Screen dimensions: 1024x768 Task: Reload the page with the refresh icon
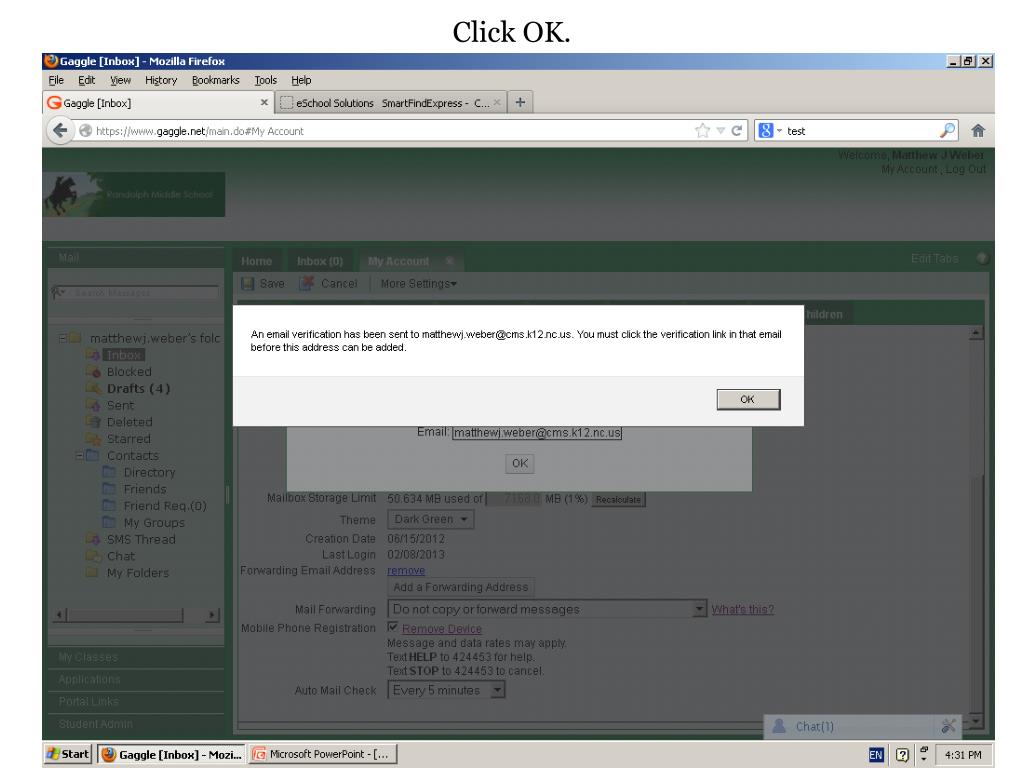[x=737, y=131]
